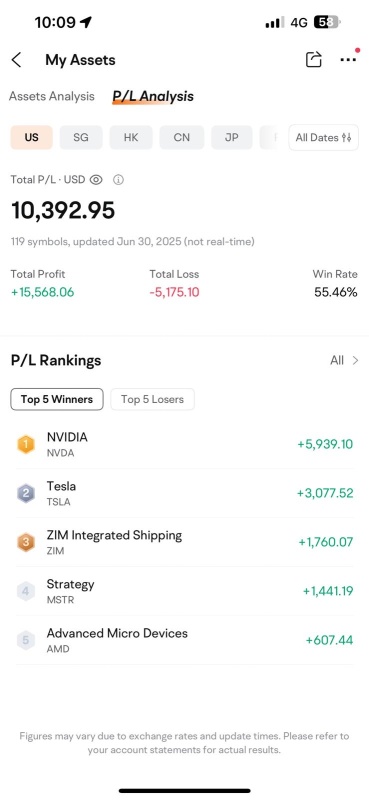369x800 pixels.
Task: Switch to Assets Analysis tab
Action: (x=52, y=96)
